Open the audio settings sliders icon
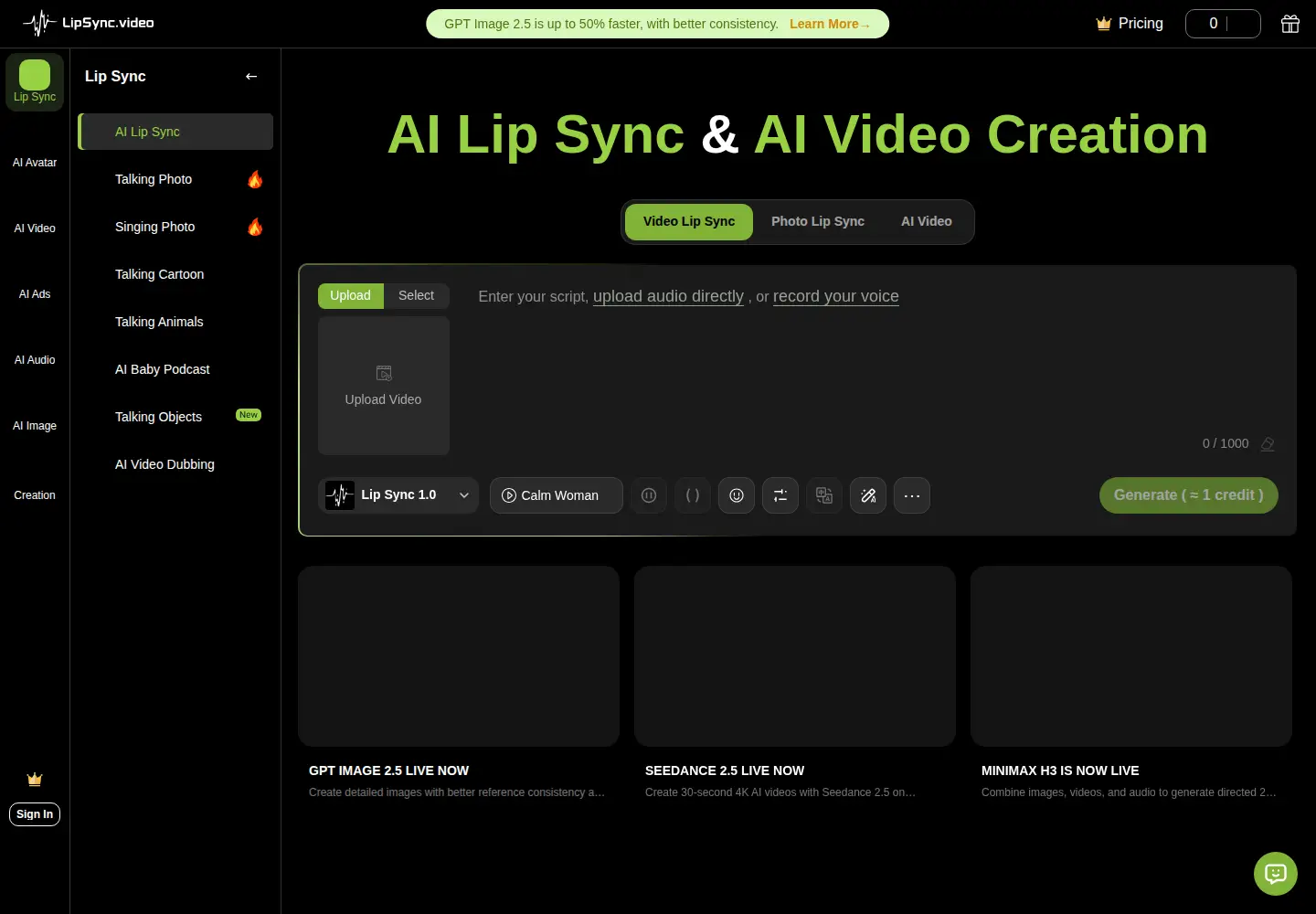1316x914 pixels. tap(780, 495)
